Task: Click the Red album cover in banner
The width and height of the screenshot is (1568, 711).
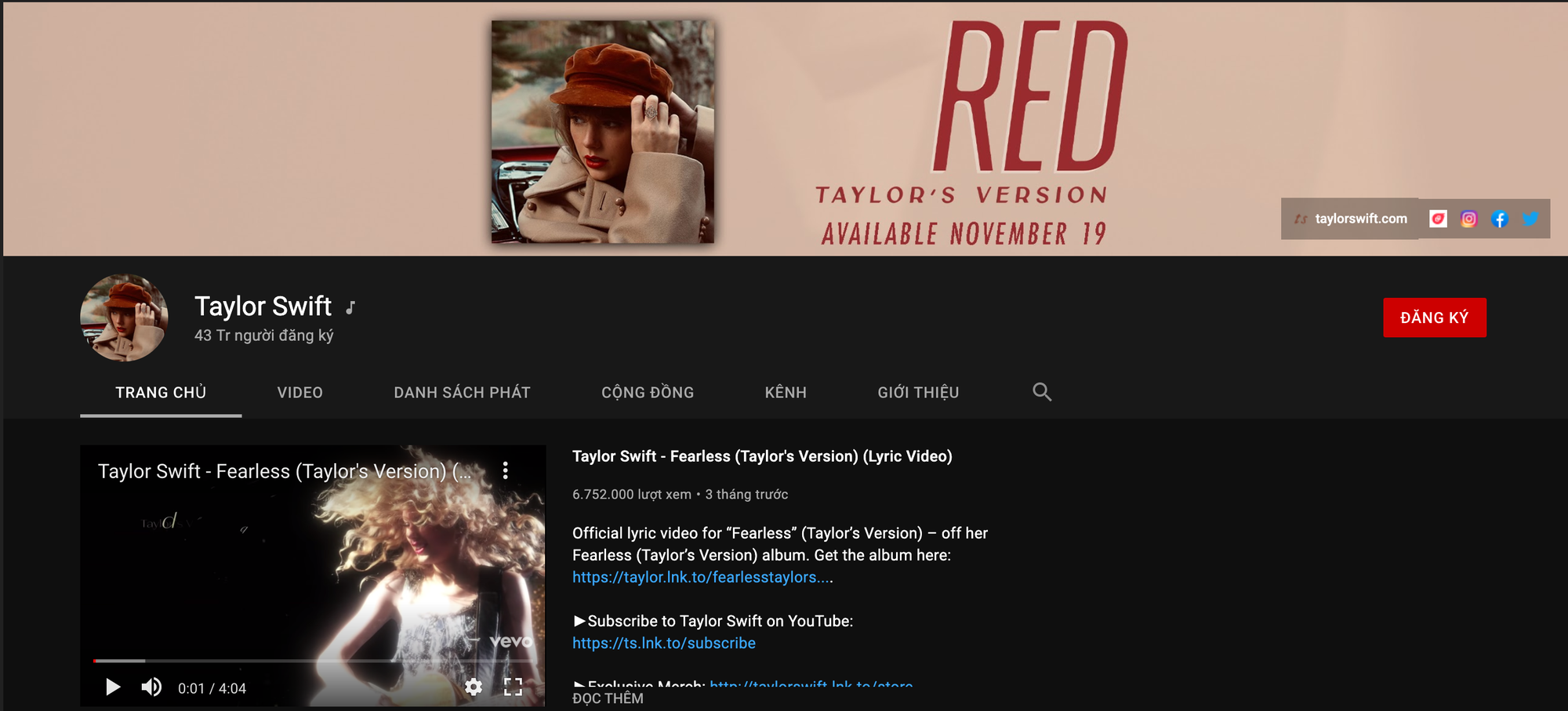Action: point(602,132)
